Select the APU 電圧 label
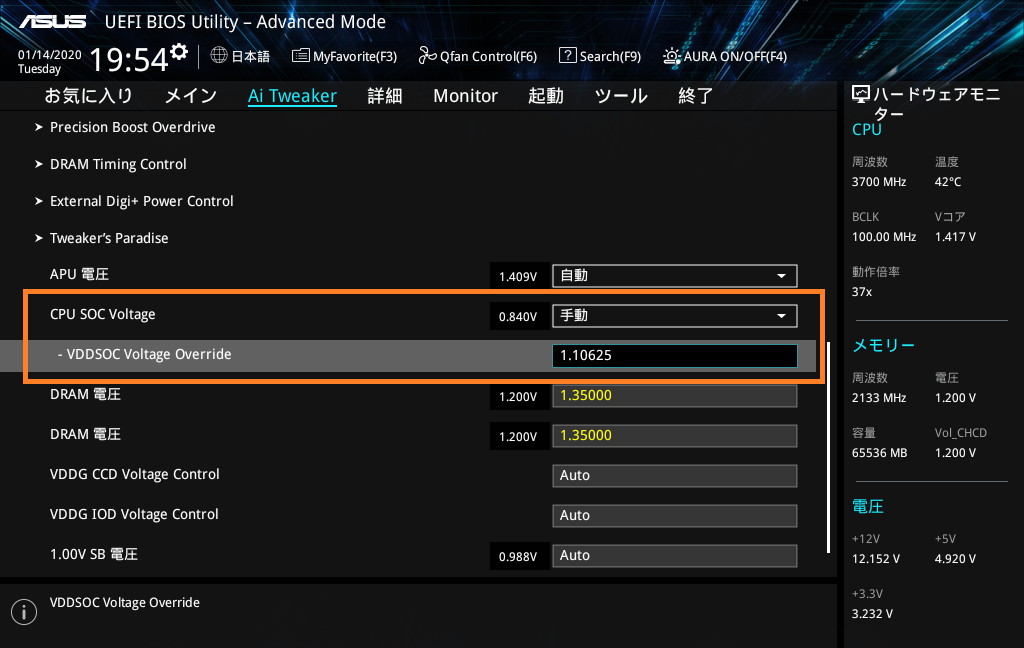Screen dimensions: 1024x648 point(80,274)
